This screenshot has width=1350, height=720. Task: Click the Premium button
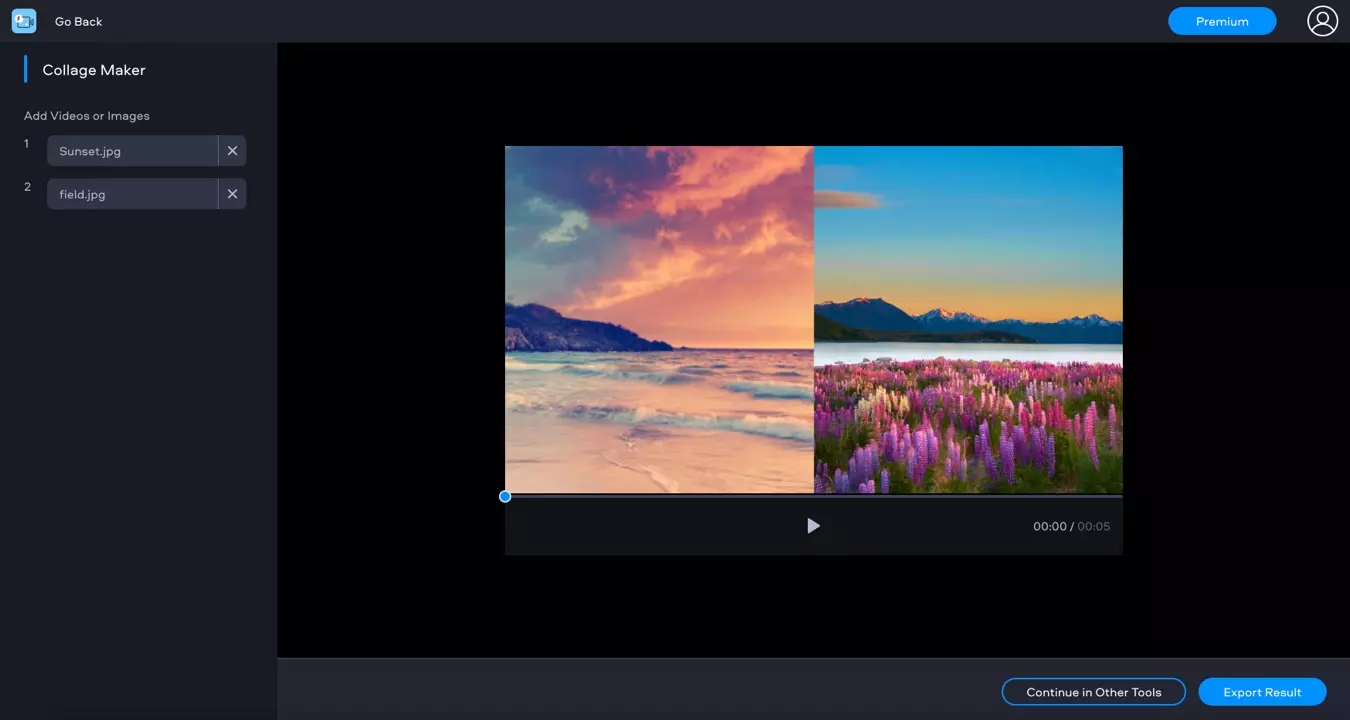[1221, 21]
